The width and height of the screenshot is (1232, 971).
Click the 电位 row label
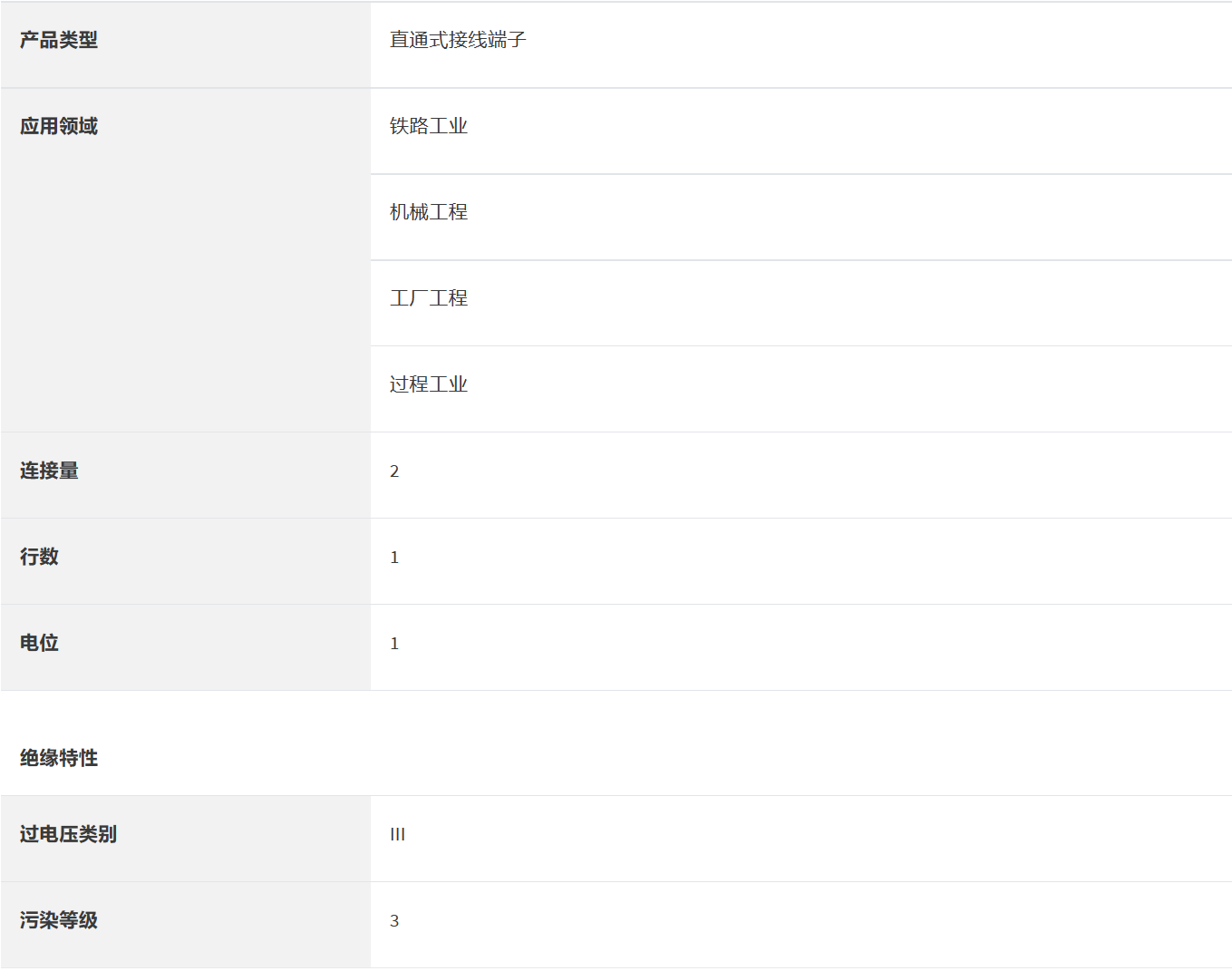pyautogui.click(x=39, y=643)
